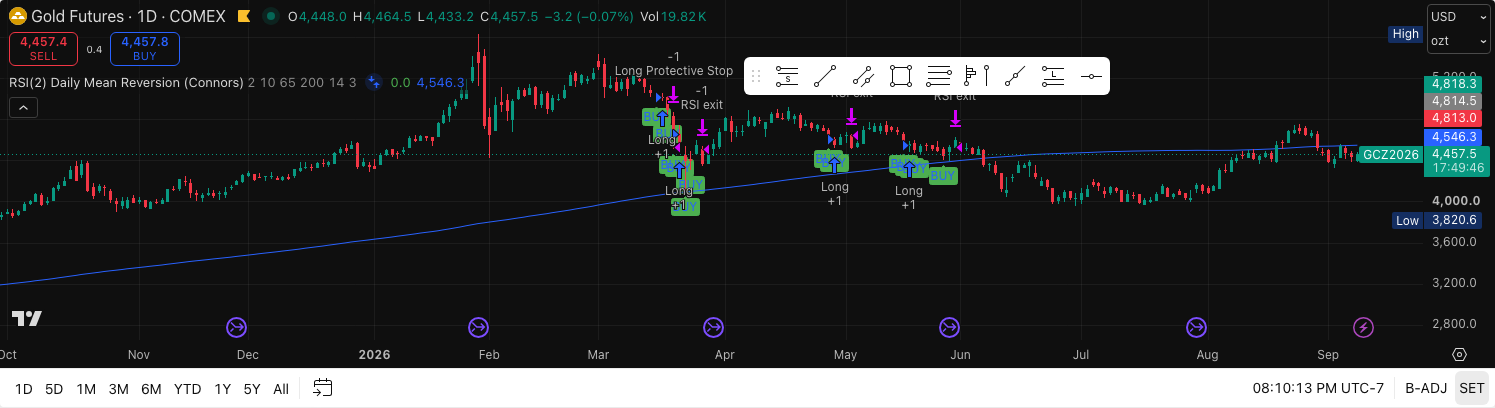The width and height of the screenshot is (1495, 408).
Task: Open the USD currency dropdown
Action: click(x=1458, y=17)
